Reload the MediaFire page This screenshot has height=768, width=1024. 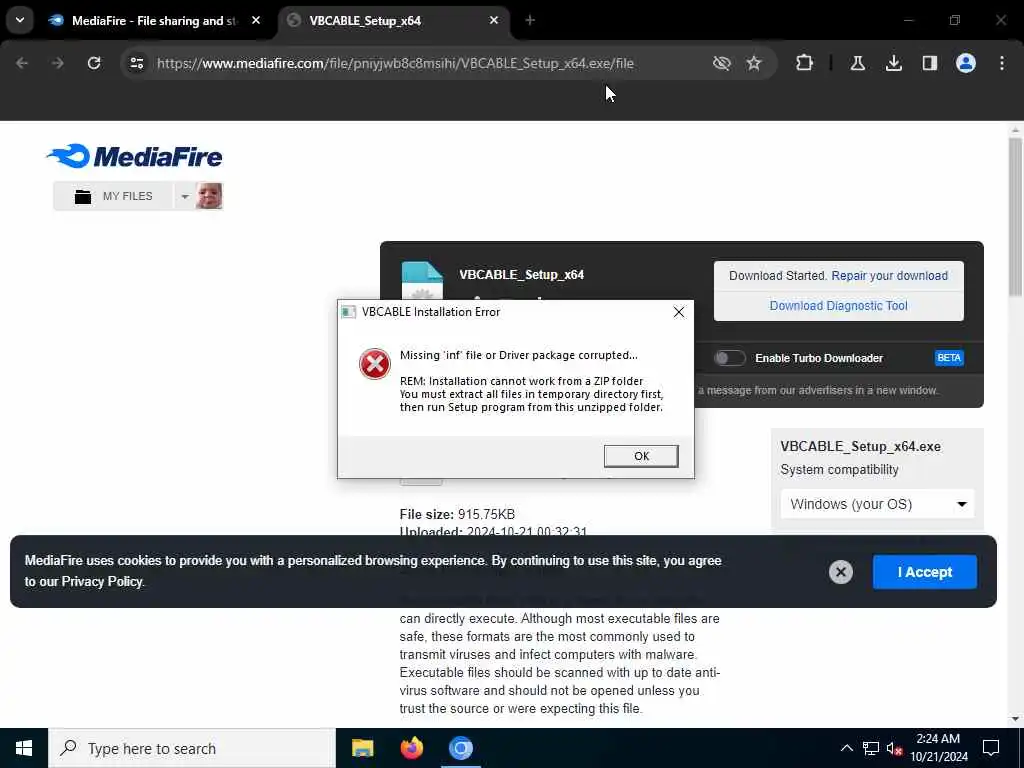(x=94, y=63)
